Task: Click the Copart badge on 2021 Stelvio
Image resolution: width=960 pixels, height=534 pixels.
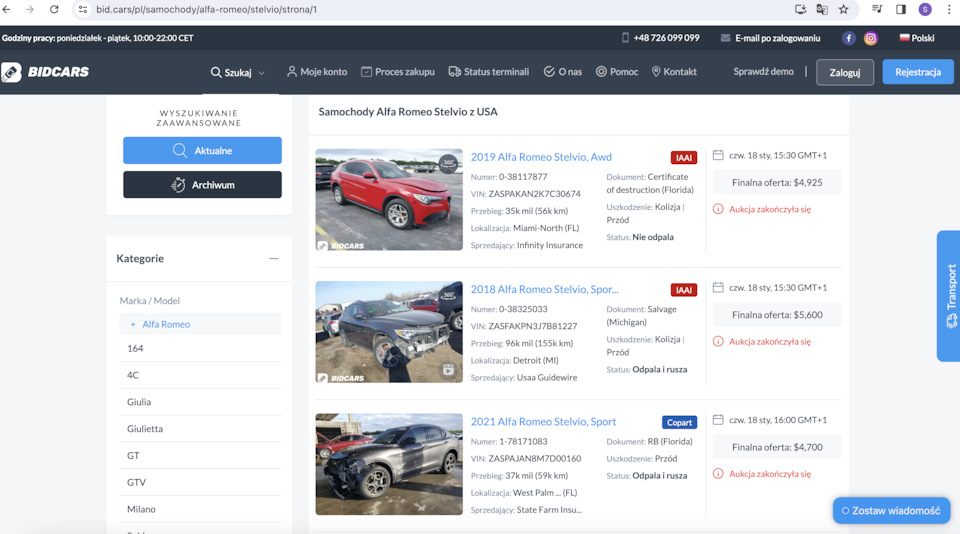Action: [679, 423]
